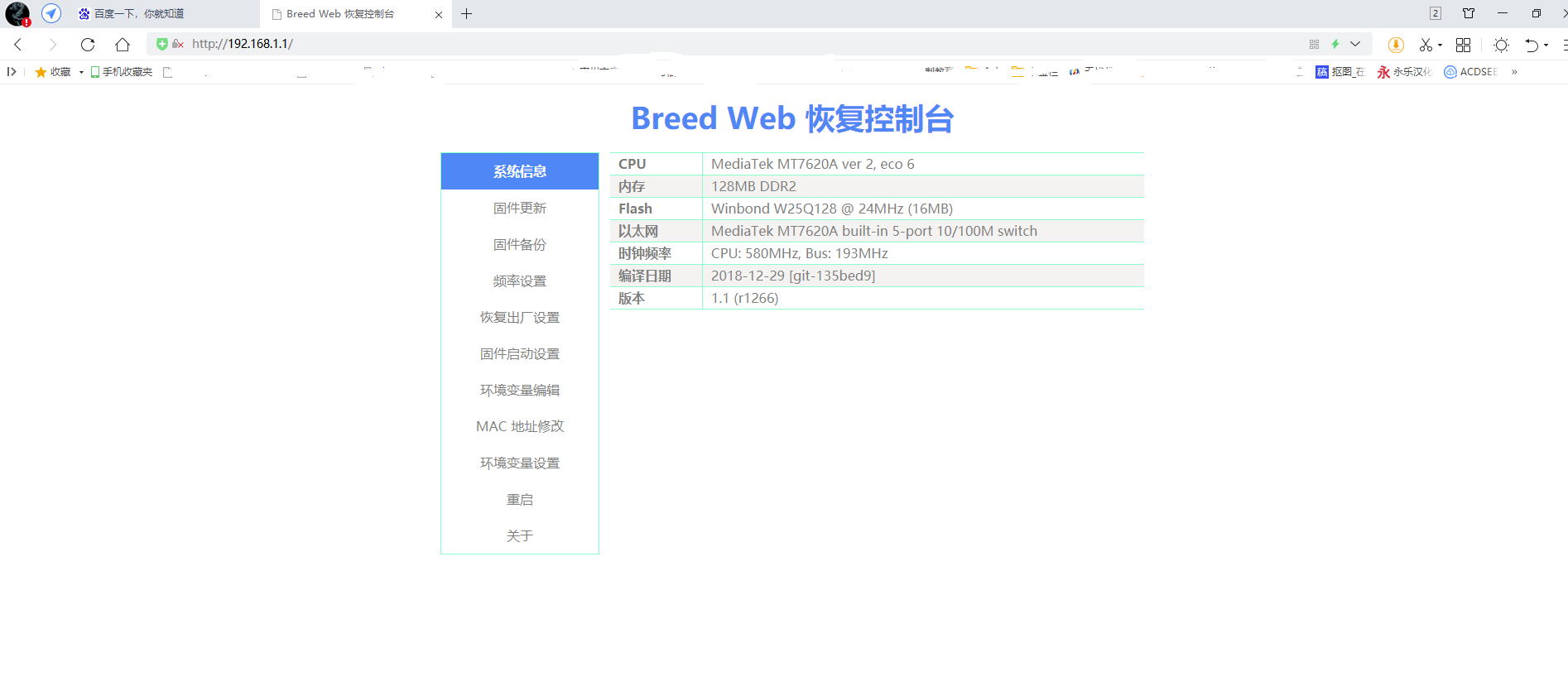
Task: Select the 系统信息 menu item
Action: point(520,171)
